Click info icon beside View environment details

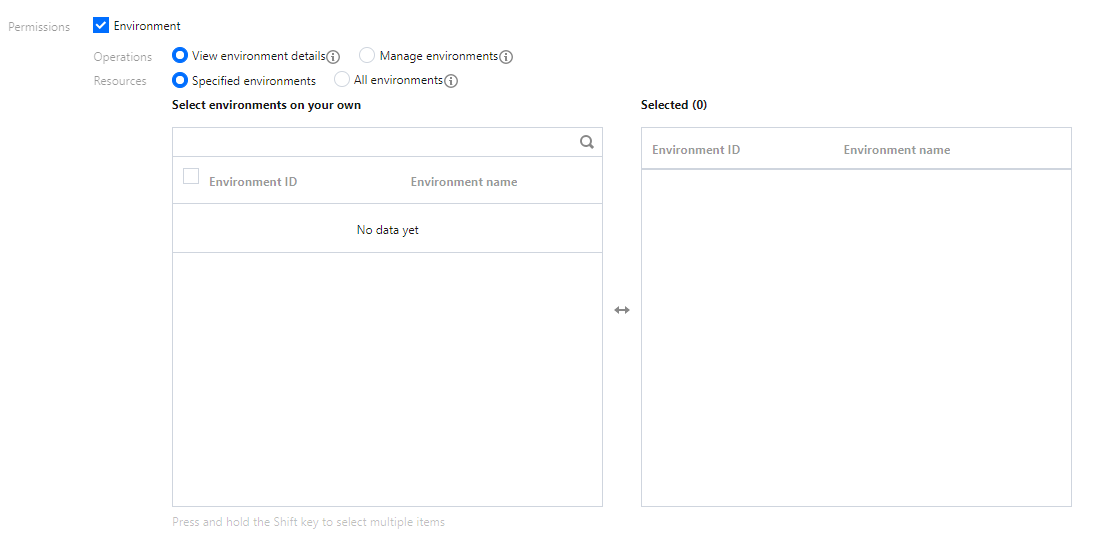click(x=334, y=57)
